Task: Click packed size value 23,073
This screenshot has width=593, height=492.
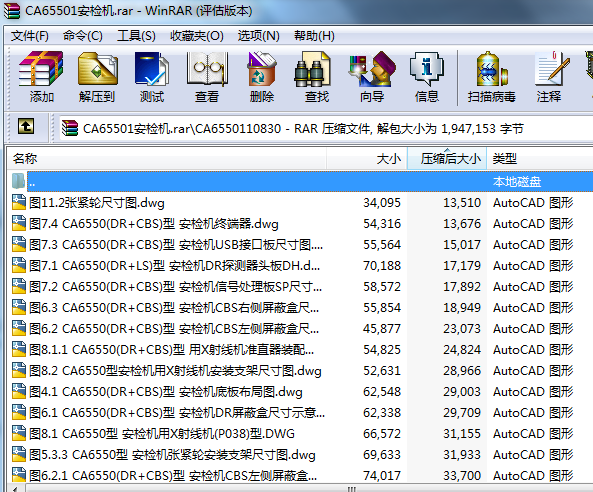Action: [x=462, y=329]
